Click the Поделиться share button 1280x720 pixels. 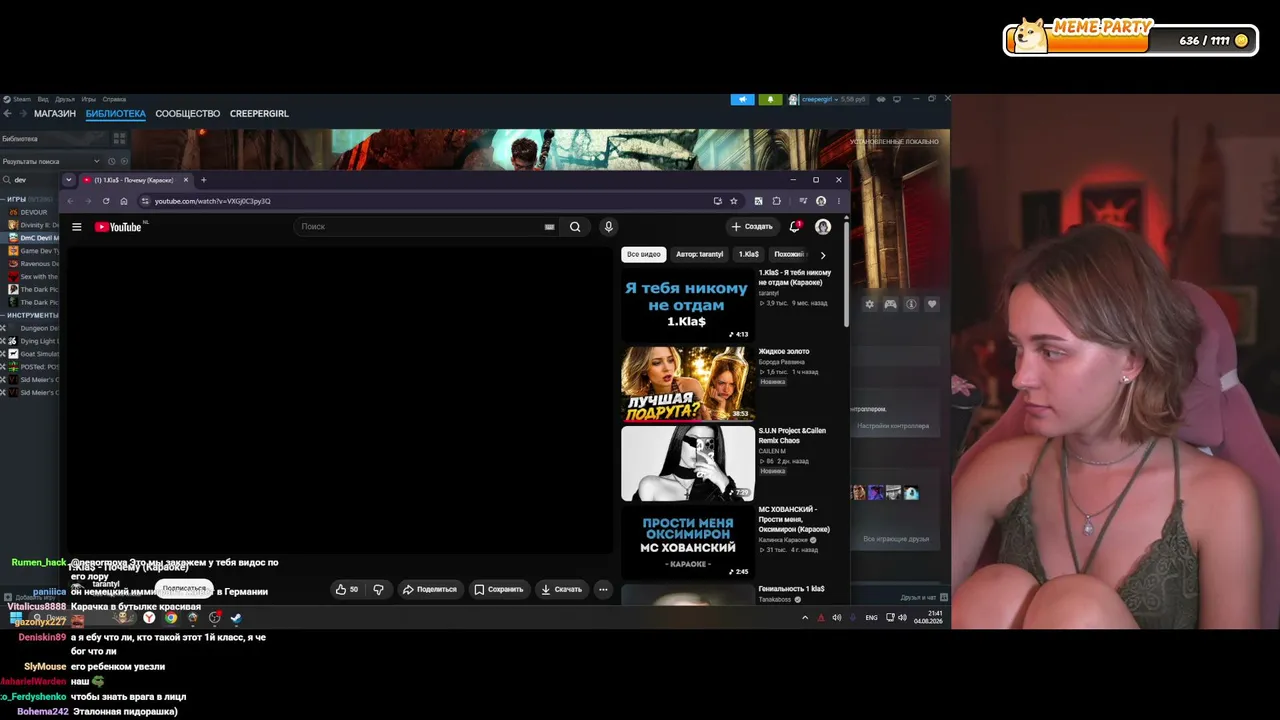[429, 590]
